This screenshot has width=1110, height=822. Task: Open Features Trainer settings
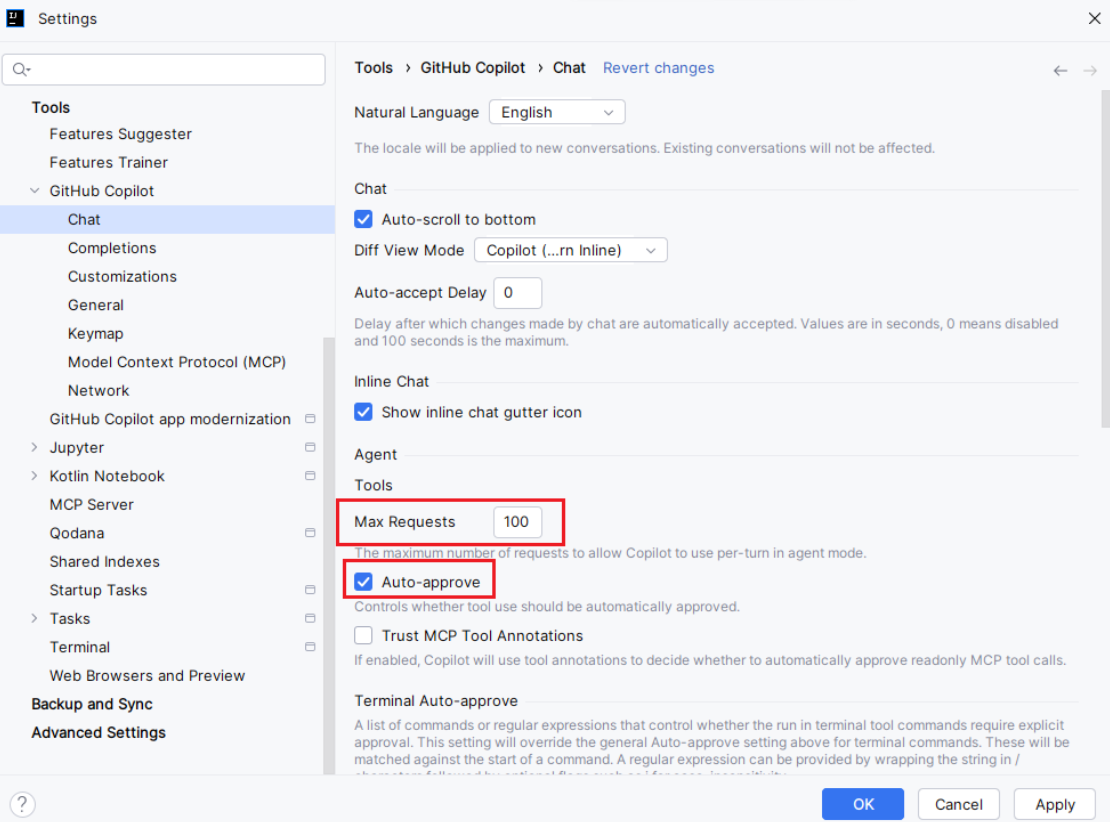click(108, 162)
